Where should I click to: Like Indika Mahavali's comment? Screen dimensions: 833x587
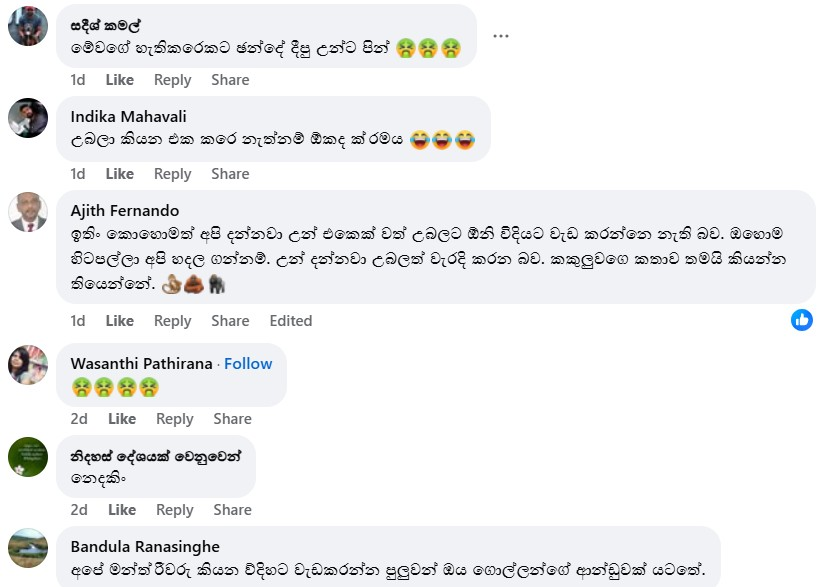[120, 174]
